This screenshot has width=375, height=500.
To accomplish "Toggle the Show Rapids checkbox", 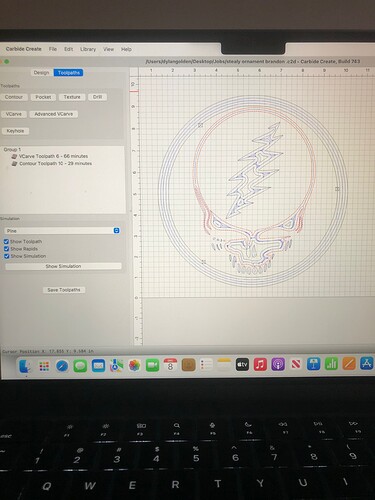I will pyautogui.click(x=6, y=249).
